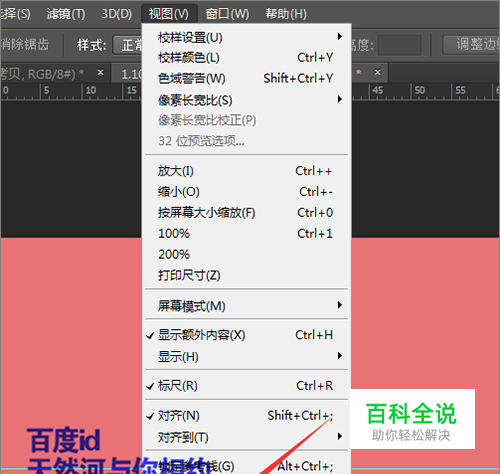Expand the 对齐到(T) submenu
The width and height of the screenshot is (500, 474).
pos(247,437)
